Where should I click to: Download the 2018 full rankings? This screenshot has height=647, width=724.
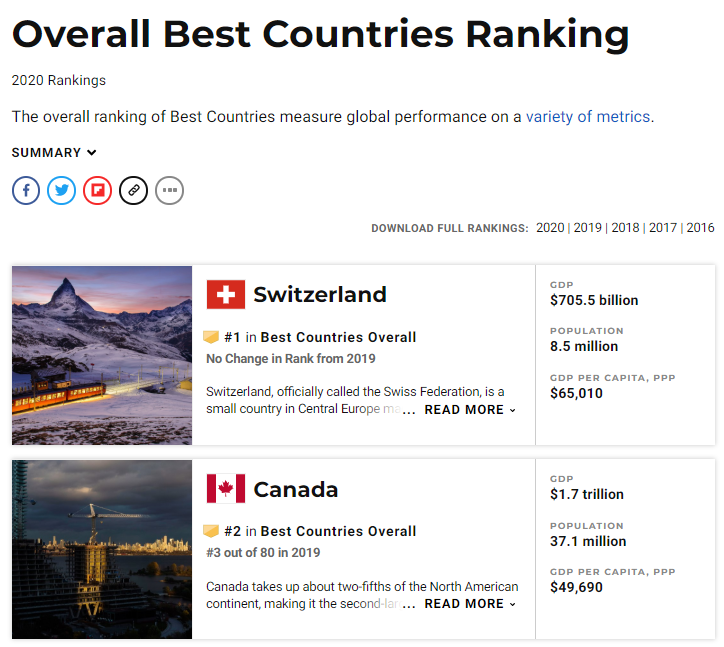tap(625, 228)
